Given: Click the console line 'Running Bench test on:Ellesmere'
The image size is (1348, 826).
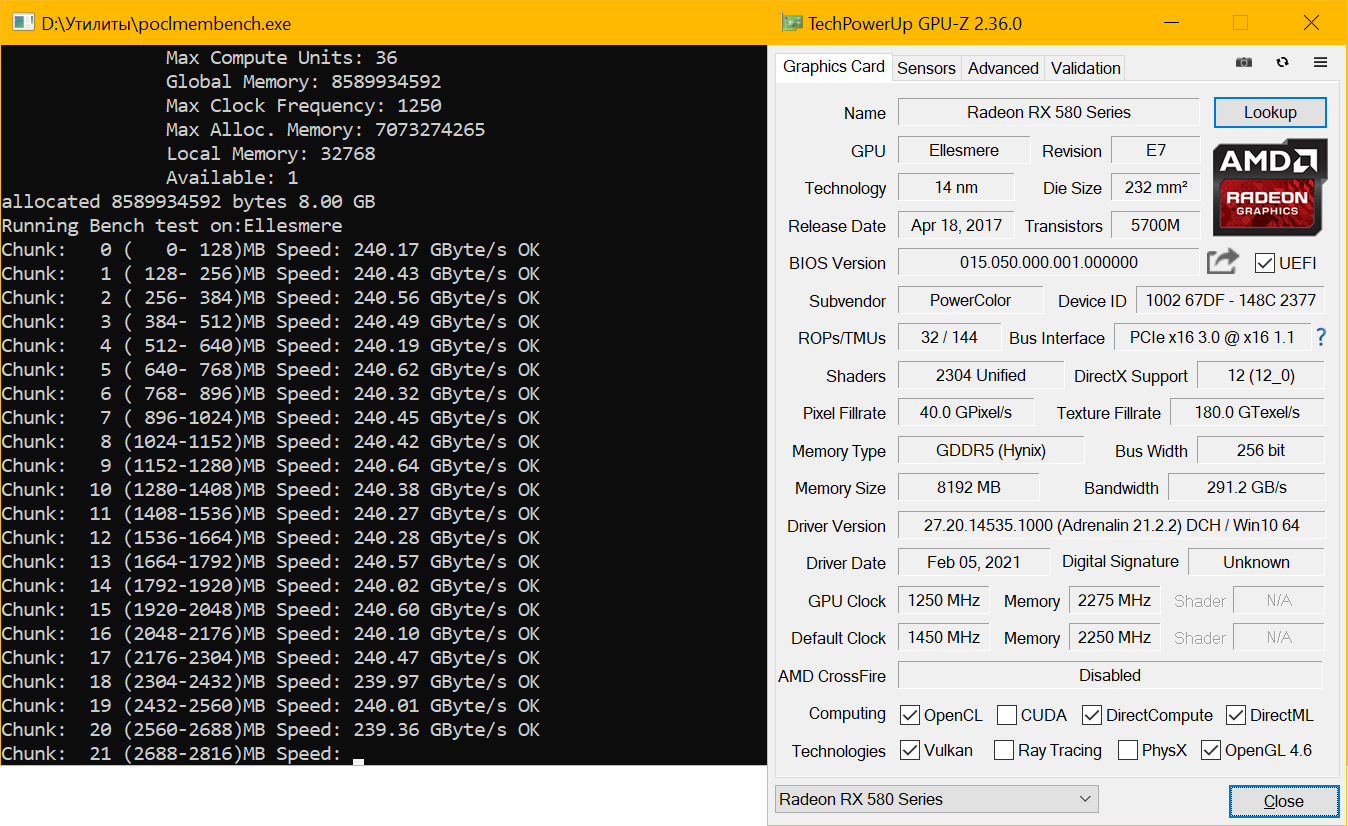Looking at the screenshot, I should click(x=172, y=226).
